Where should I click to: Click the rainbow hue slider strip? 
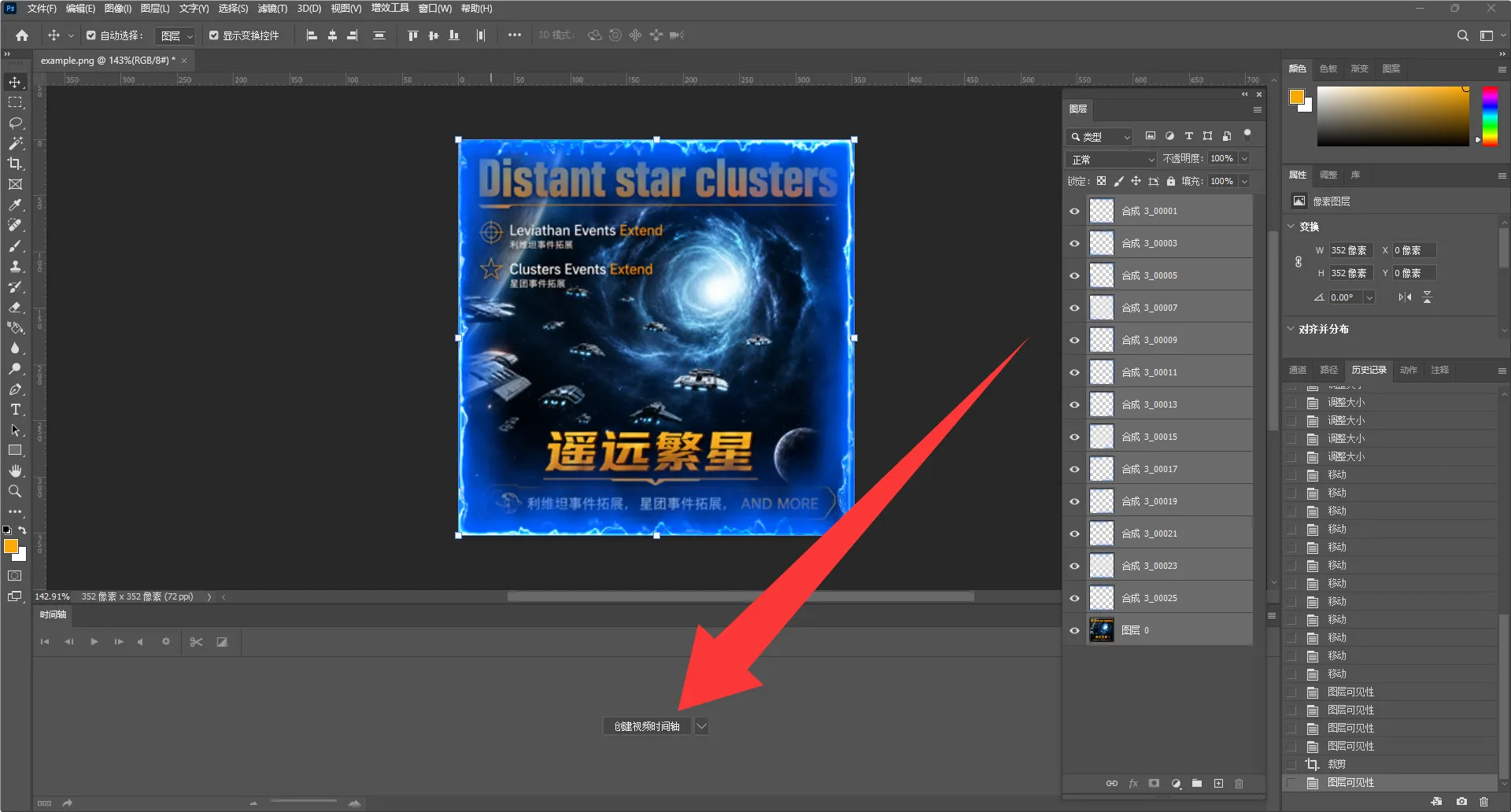(x=1490, y=116)
